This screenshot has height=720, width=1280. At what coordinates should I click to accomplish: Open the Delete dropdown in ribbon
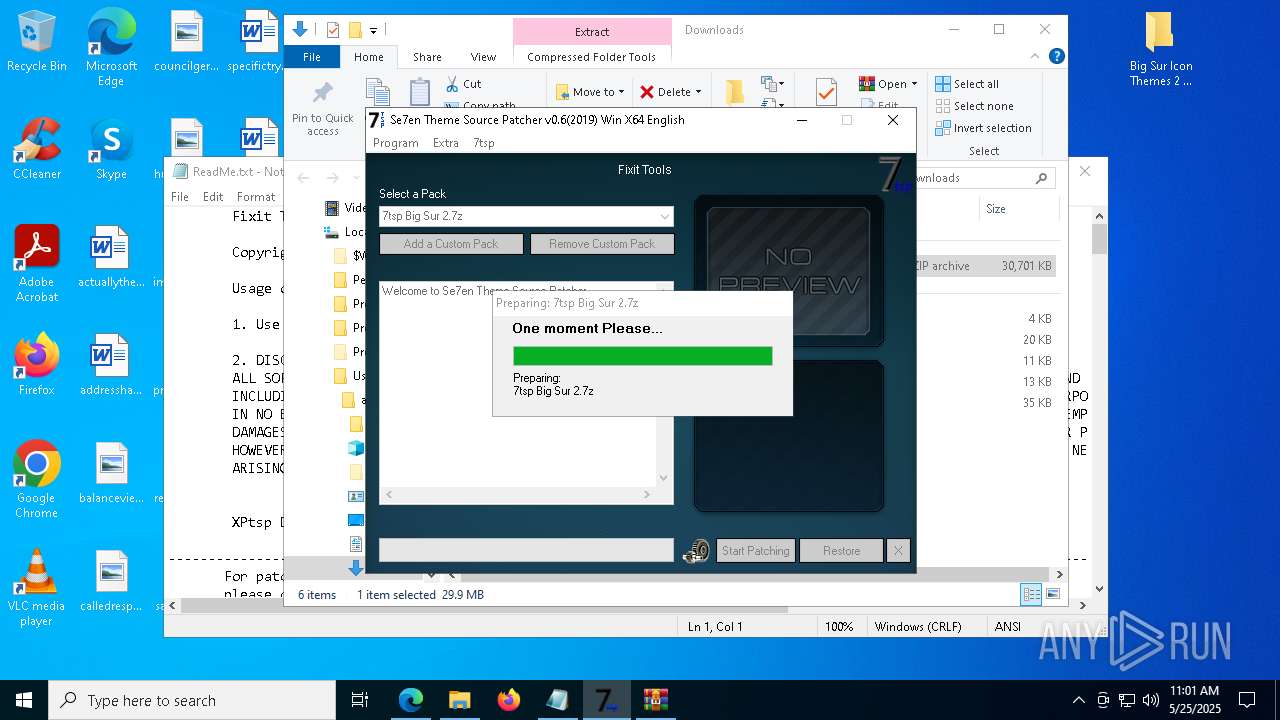click(671, 92)
